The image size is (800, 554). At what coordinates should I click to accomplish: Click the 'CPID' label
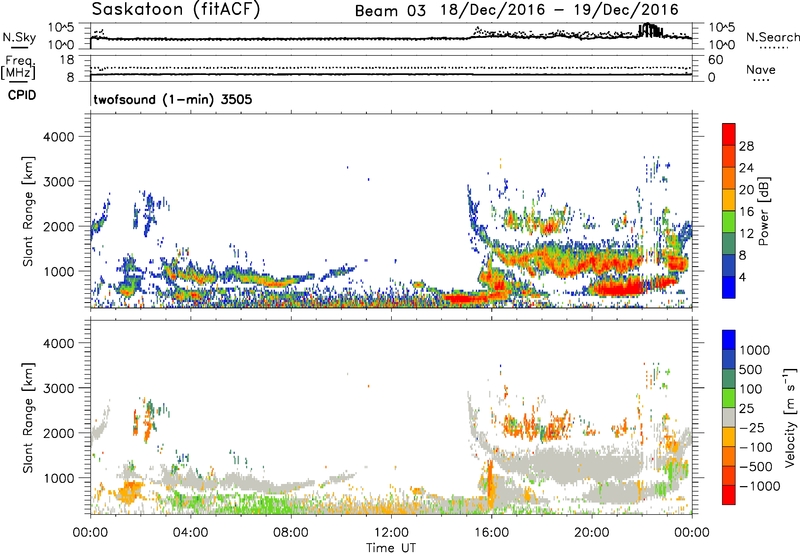point(22,95)
